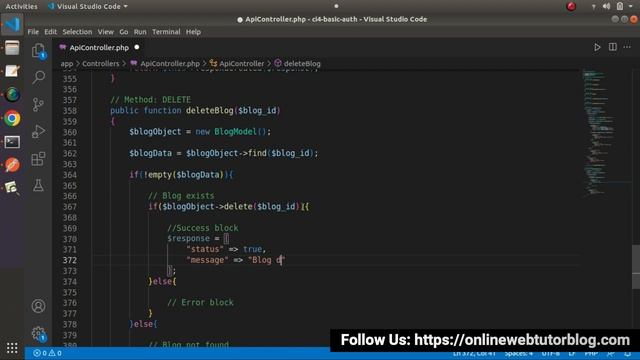Open the Edit menu

pos(50,32)
